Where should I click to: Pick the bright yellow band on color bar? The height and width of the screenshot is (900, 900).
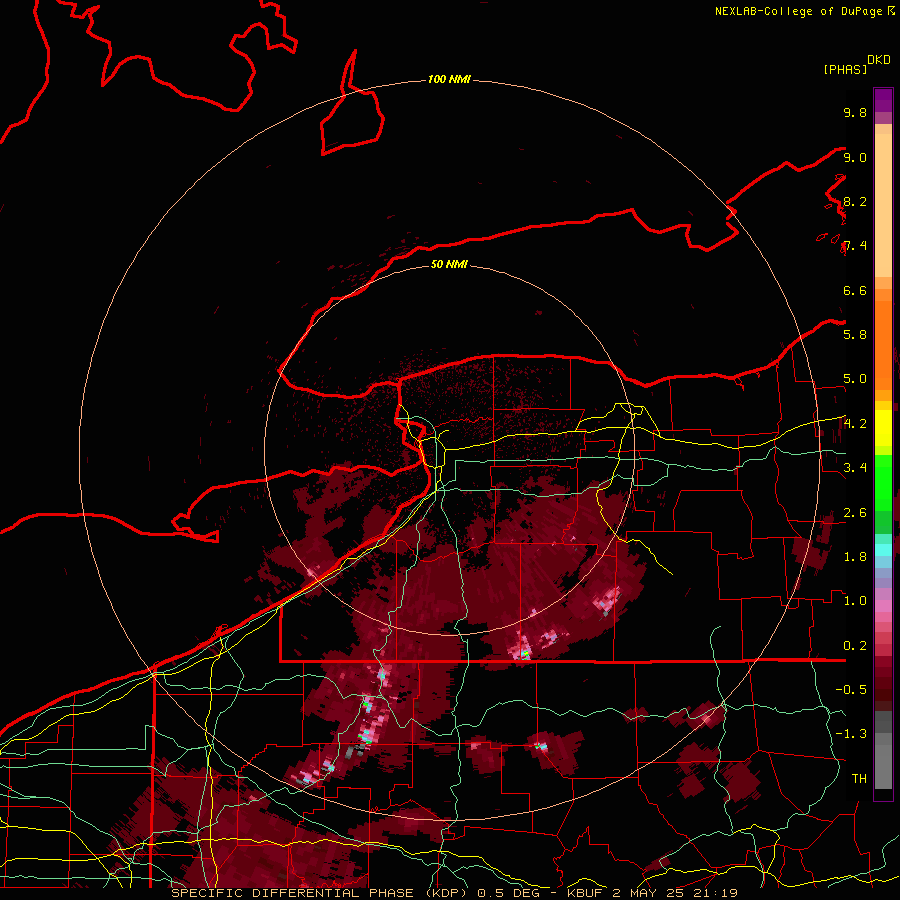click(x=883, y=428)
